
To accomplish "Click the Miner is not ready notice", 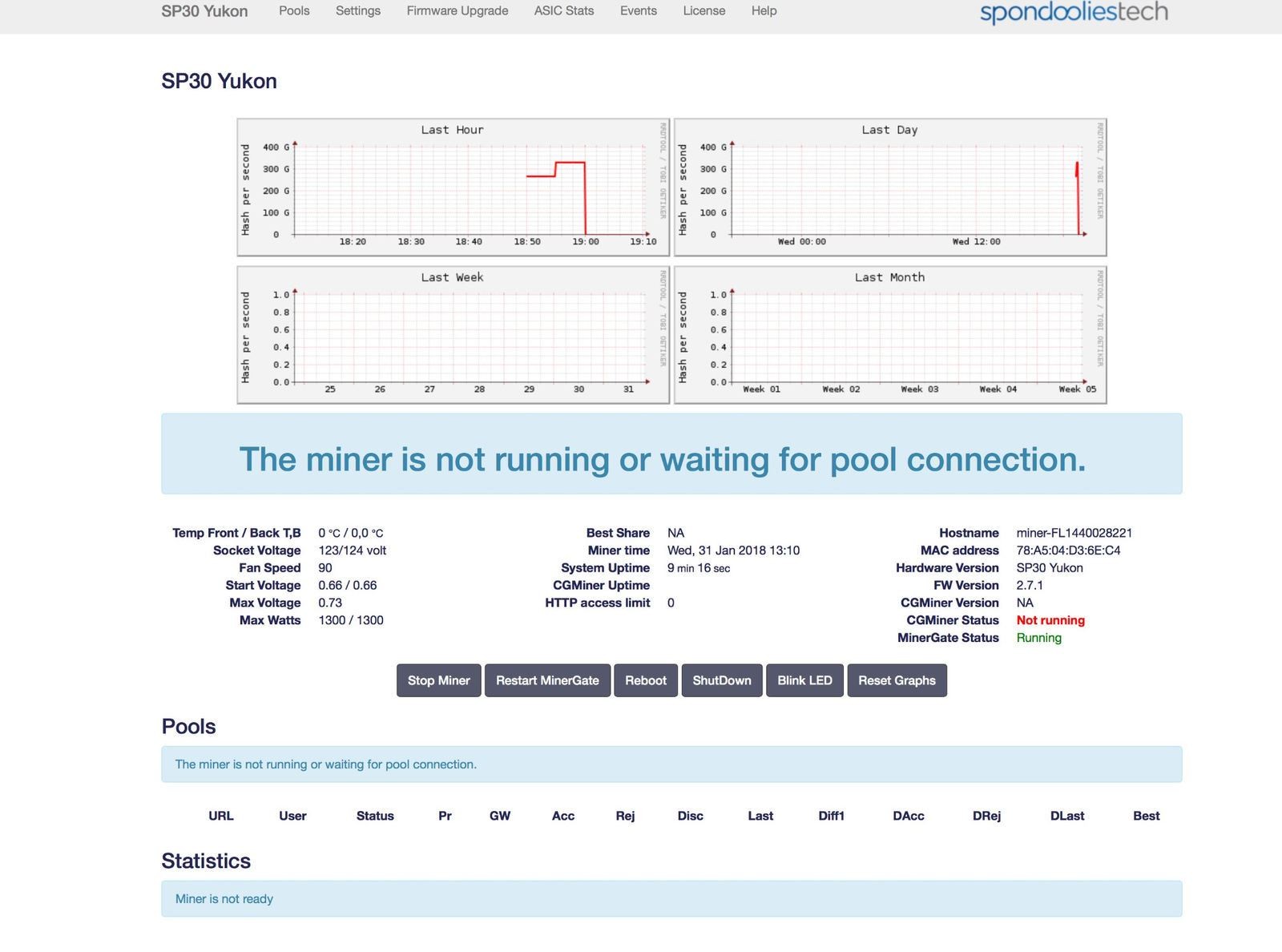I will tap(671, 898).
